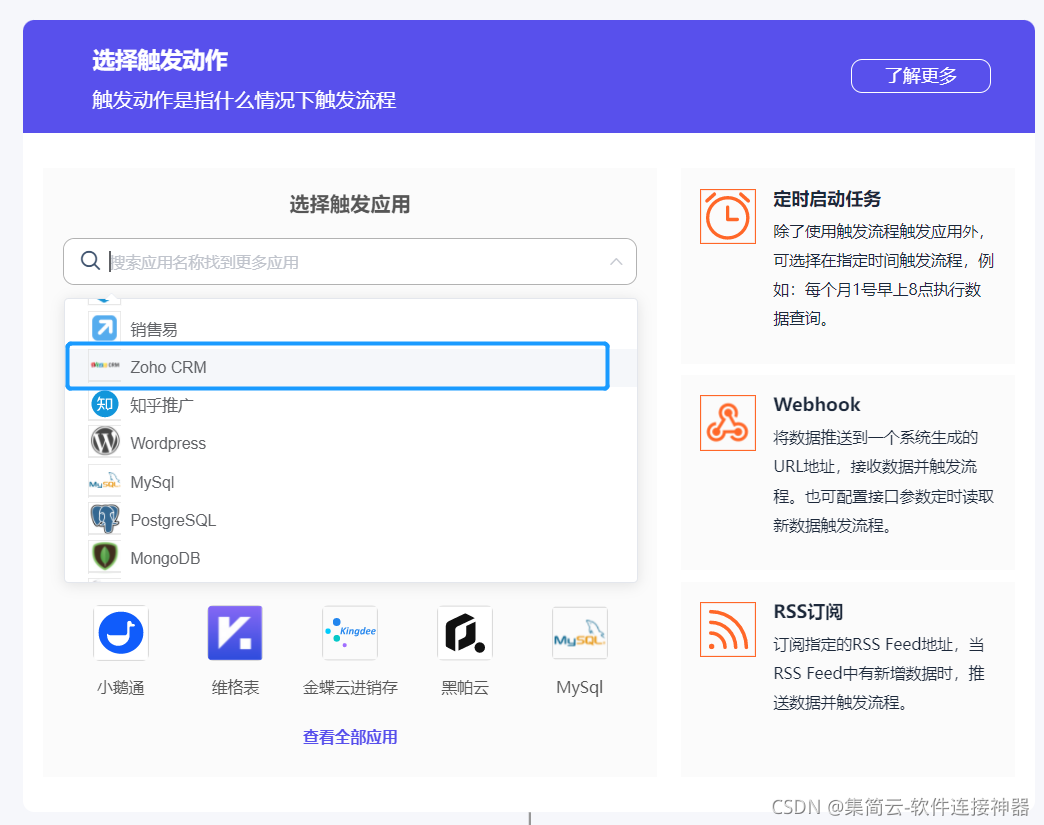
Task: Click the Wordpress logo icon
Action: click(x=105, y=441)
